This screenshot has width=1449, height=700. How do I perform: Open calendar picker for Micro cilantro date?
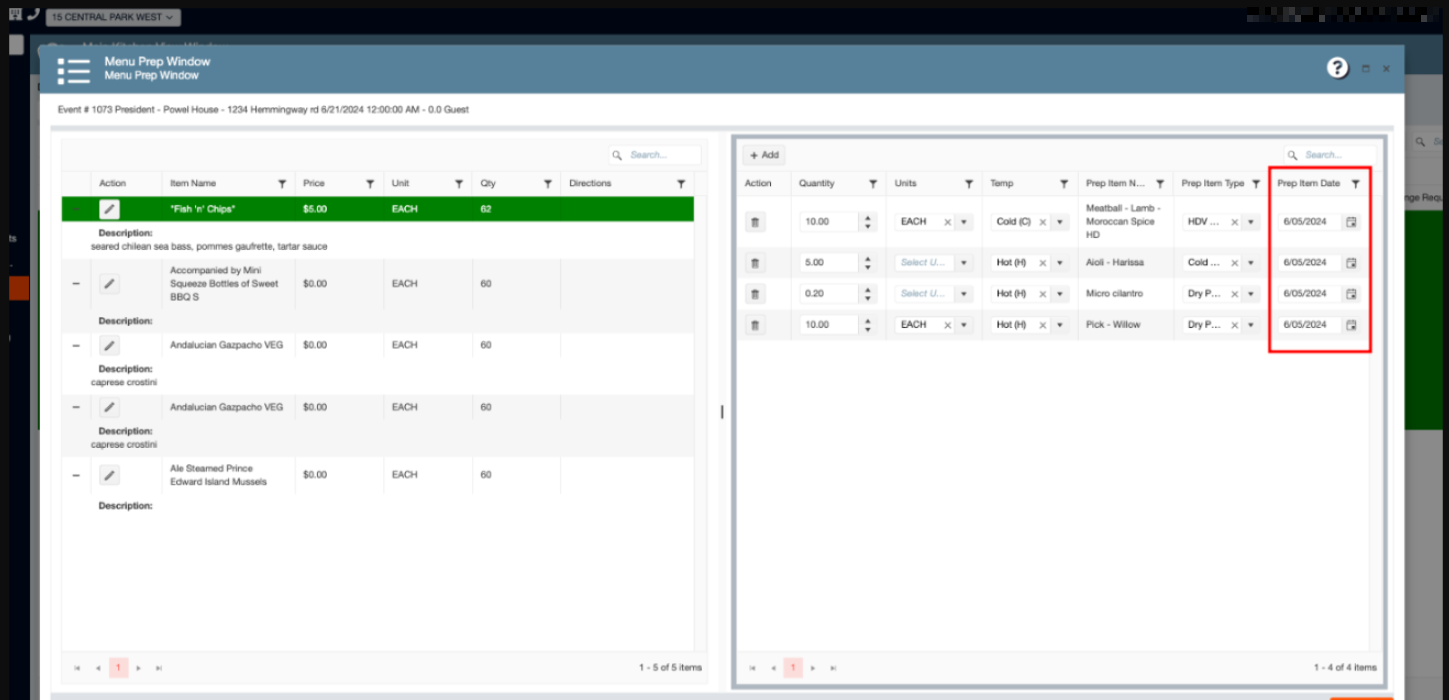[1351, 294]
